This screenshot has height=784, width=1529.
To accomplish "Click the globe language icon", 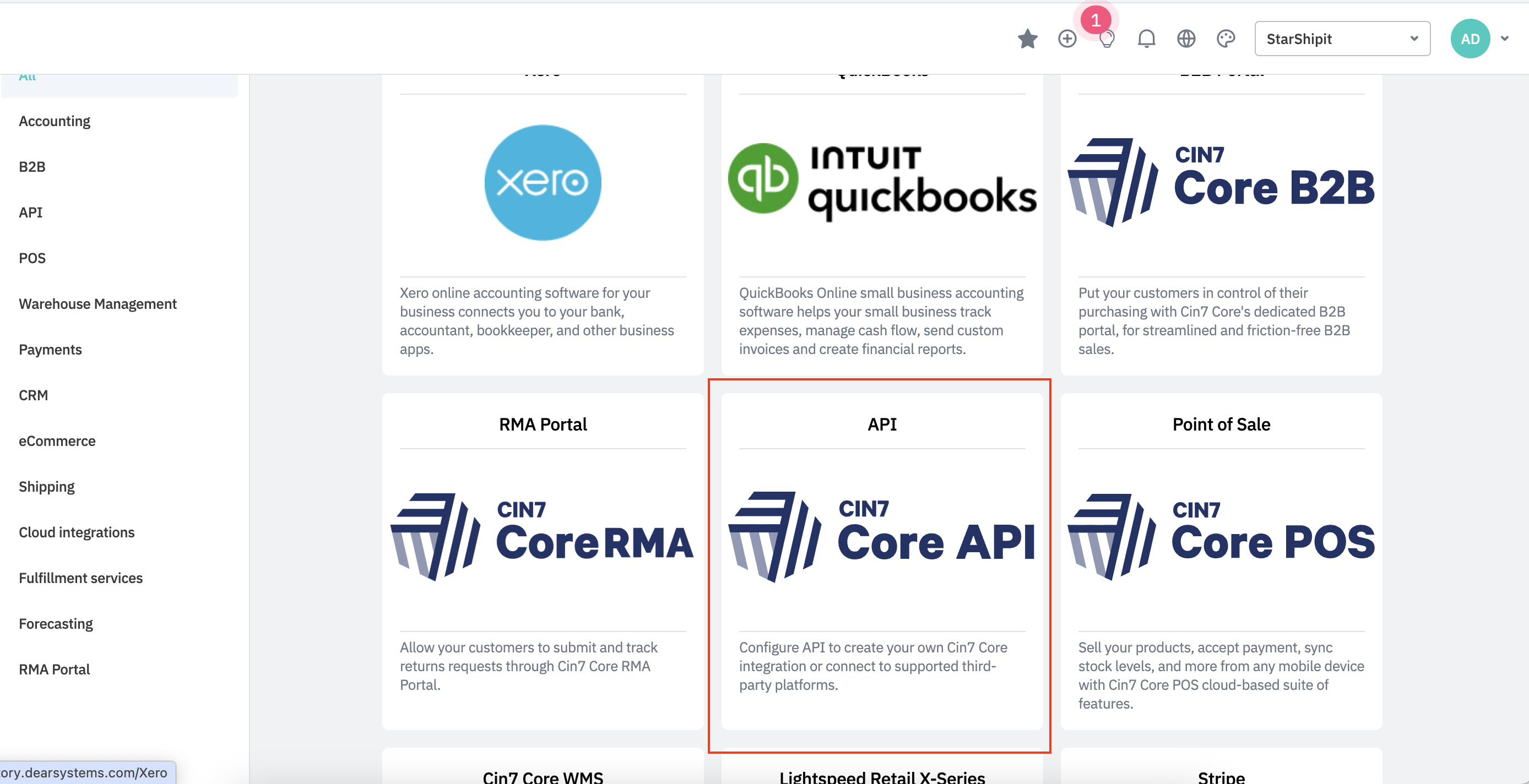I will (1186, 39).
